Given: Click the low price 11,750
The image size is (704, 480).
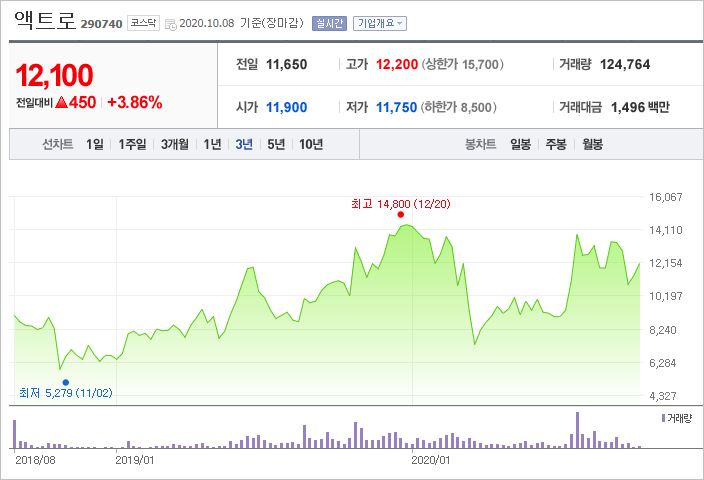Looking at the screenshot, I should pyautogui.click(x=396, y=107).
